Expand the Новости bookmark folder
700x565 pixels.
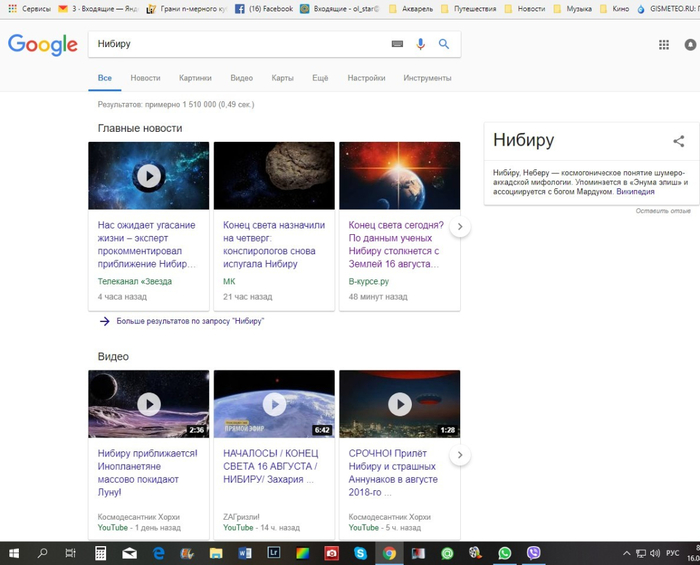(x=525, y=8)
